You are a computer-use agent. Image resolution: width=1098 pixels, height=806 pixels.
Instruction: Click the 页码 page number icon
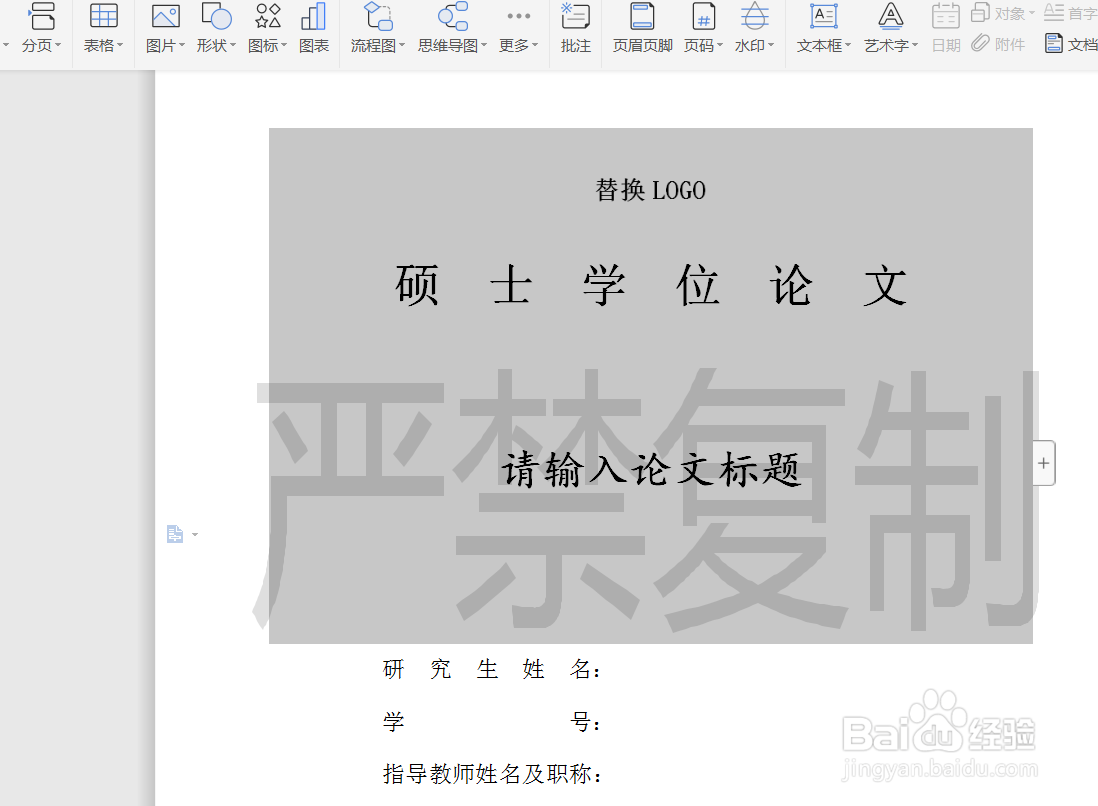[x=703, y=16]
